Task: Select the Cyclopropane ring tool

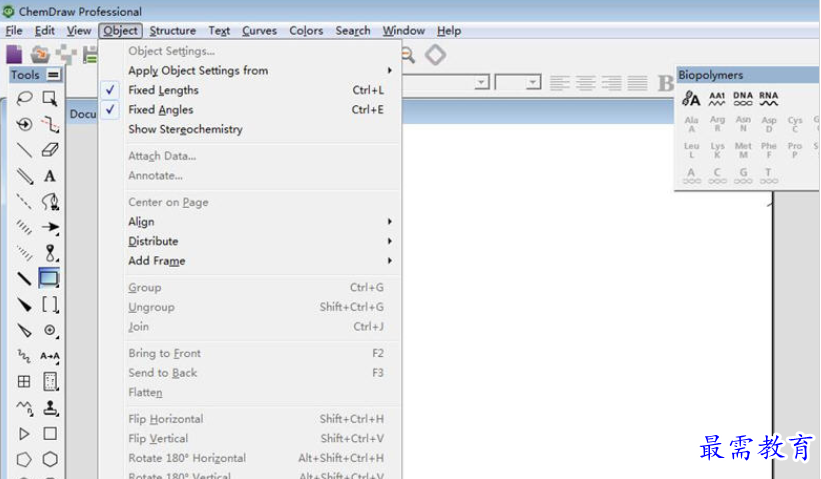Action: (x=24, y=433)
